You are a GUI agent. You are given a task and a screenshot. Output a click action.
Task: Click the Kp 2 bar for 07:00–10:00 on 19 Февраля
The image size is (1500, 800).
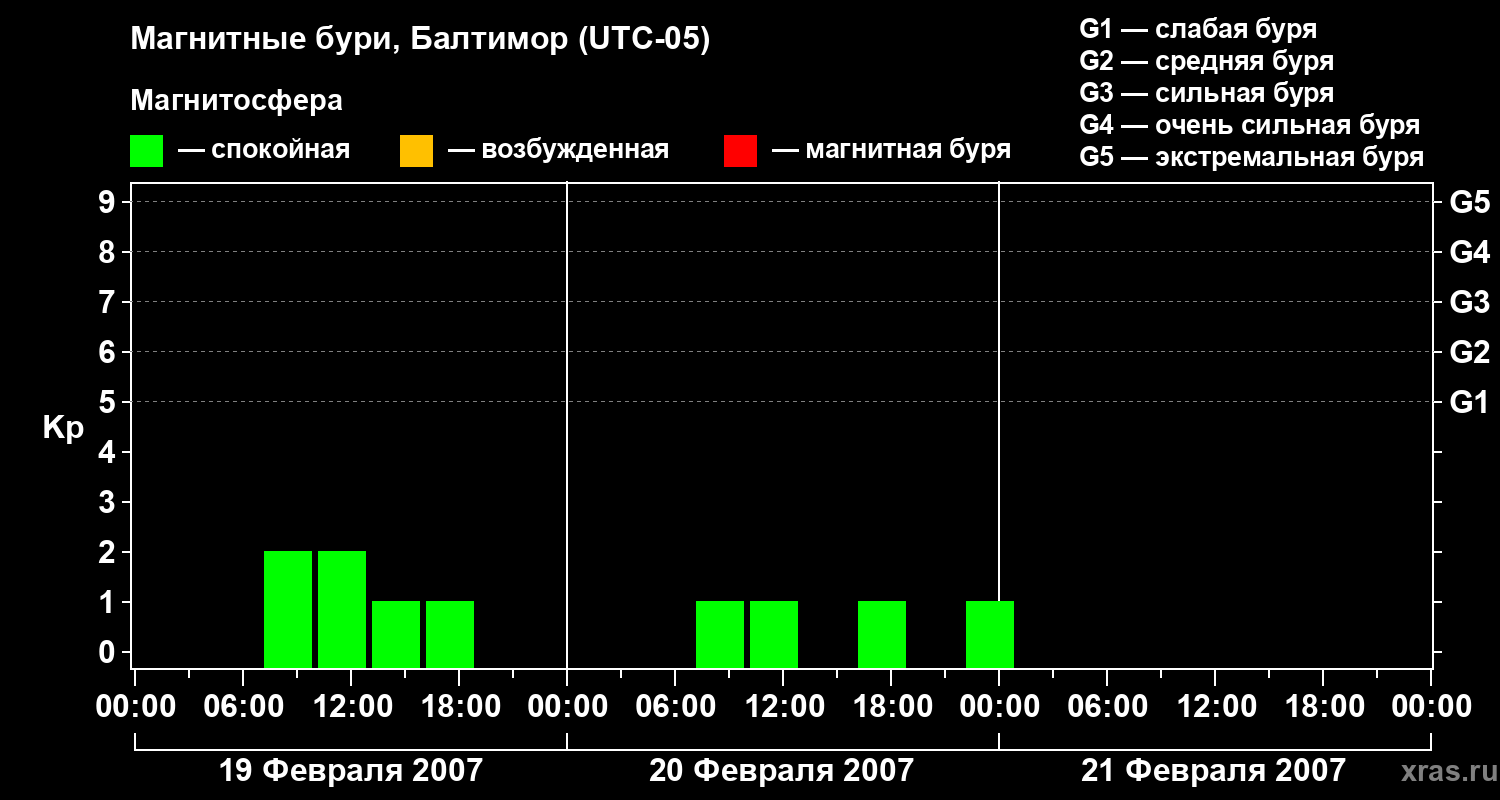288,609
